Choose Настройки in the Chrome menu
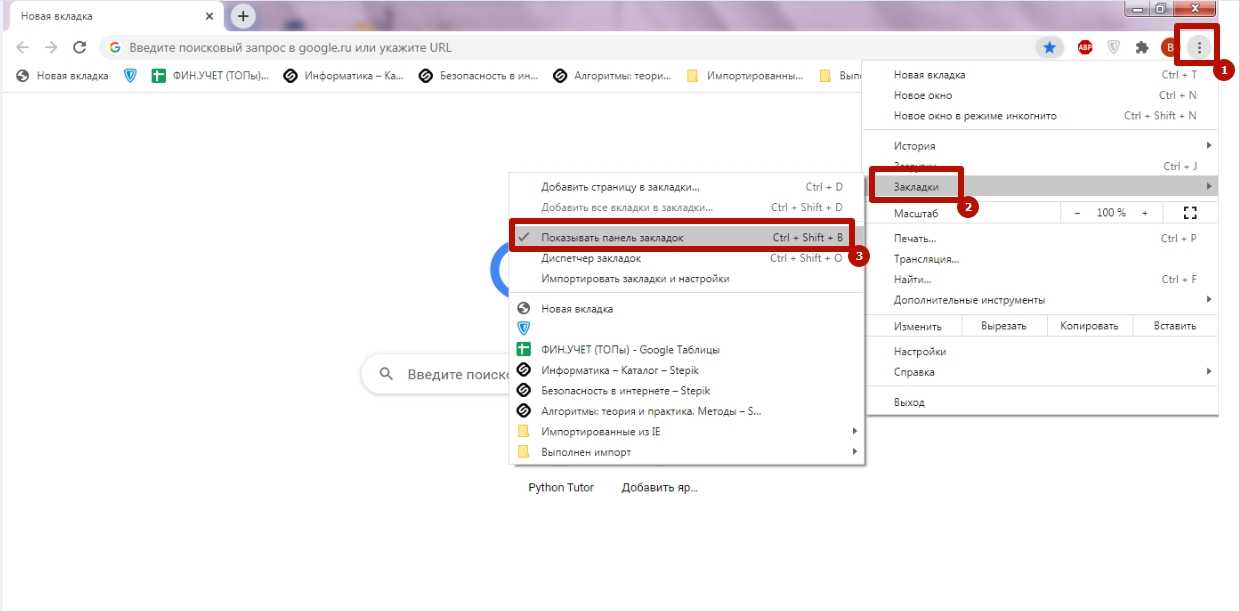This screenshot has height=611, width=1239. click(x=920, y=352)
